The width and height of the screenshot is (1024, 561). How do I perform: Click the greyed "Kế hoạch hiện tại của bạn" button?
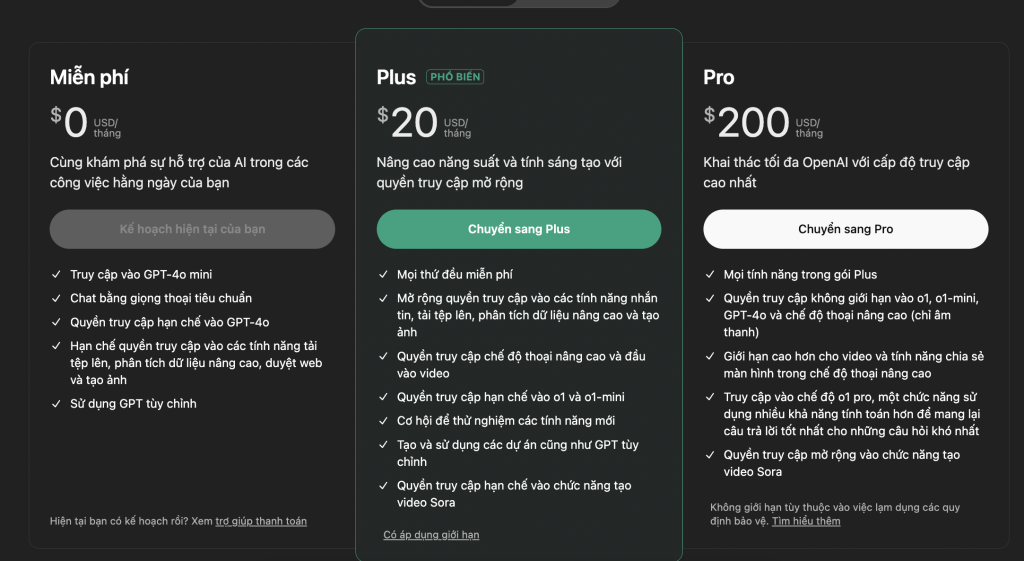point(192,229)
